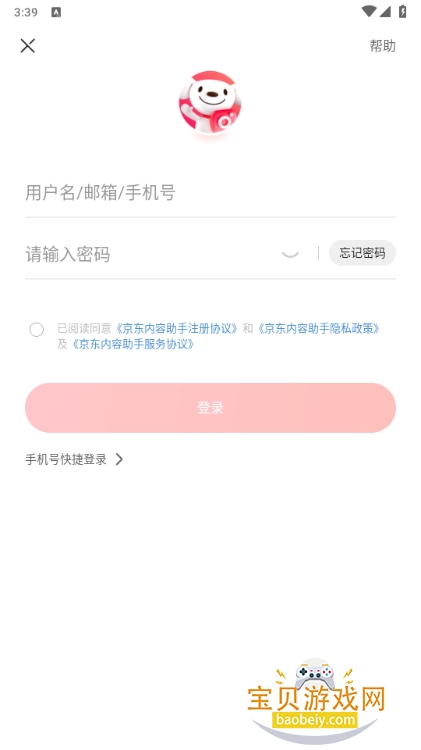Tap the pink 登录 button
The width and height of the screenshot is (421, 750).
tap(210, 408)
